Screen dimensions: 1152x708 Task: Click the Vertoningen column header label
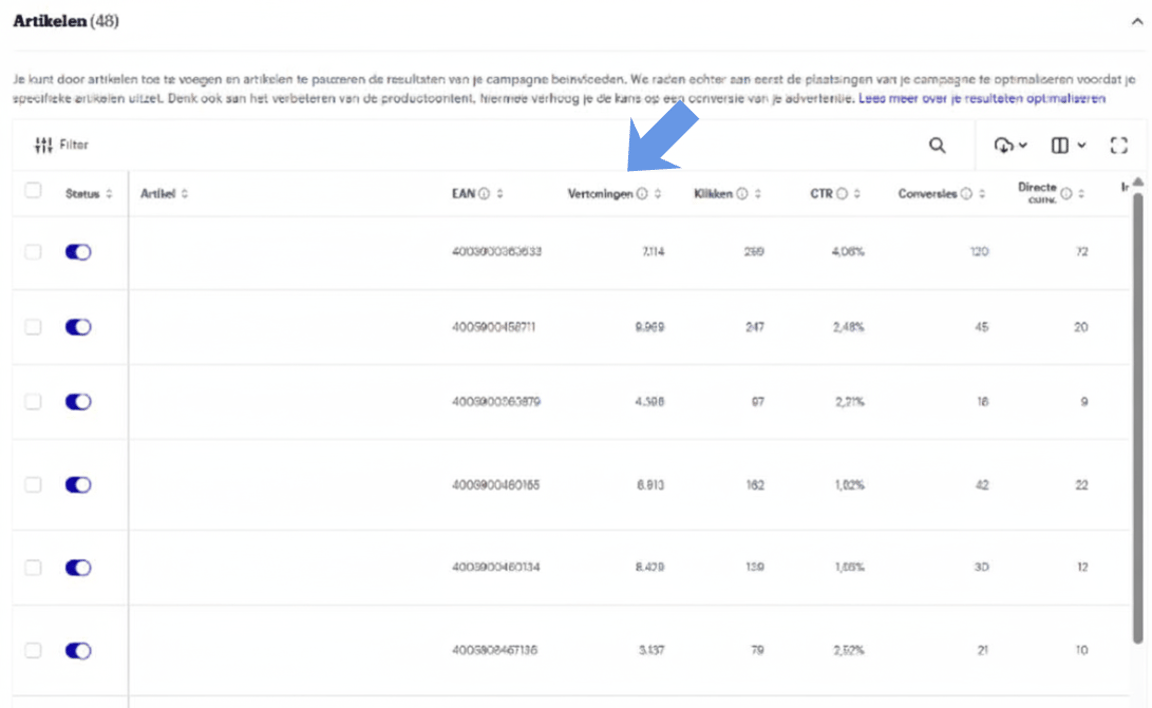point(600,194)
